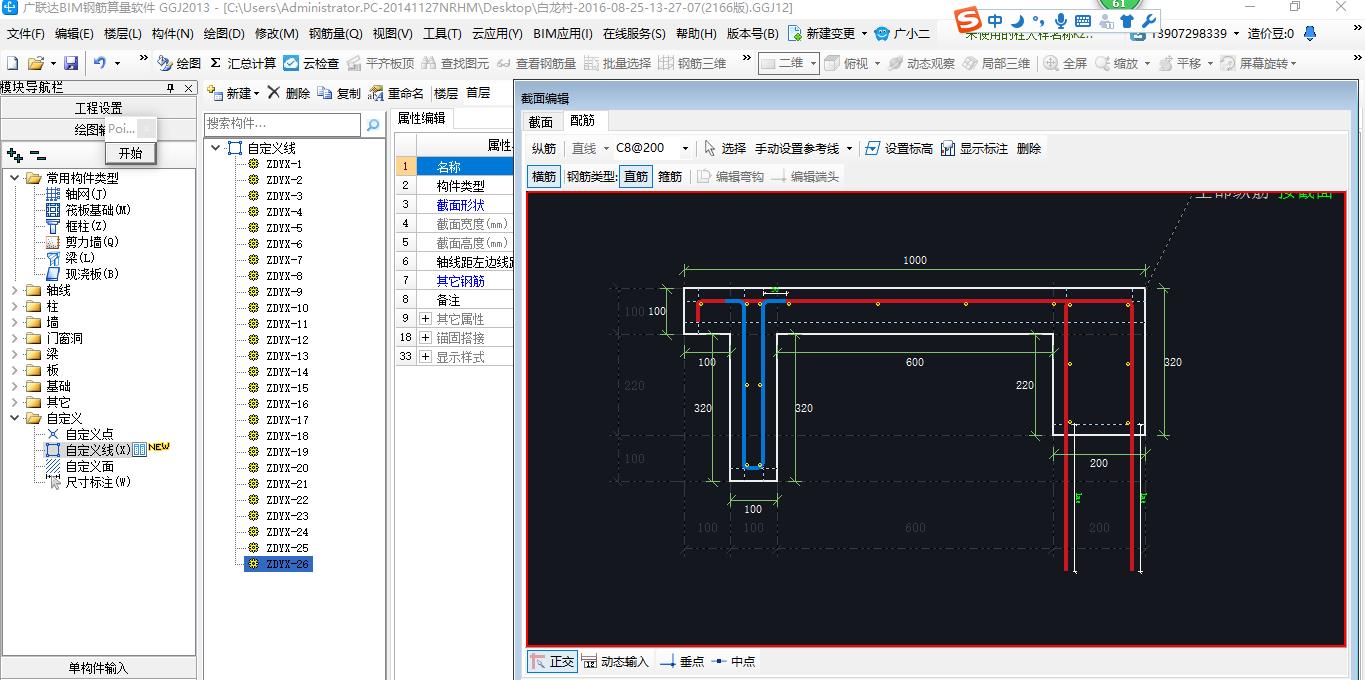Click the New file icon

[12, 63]
